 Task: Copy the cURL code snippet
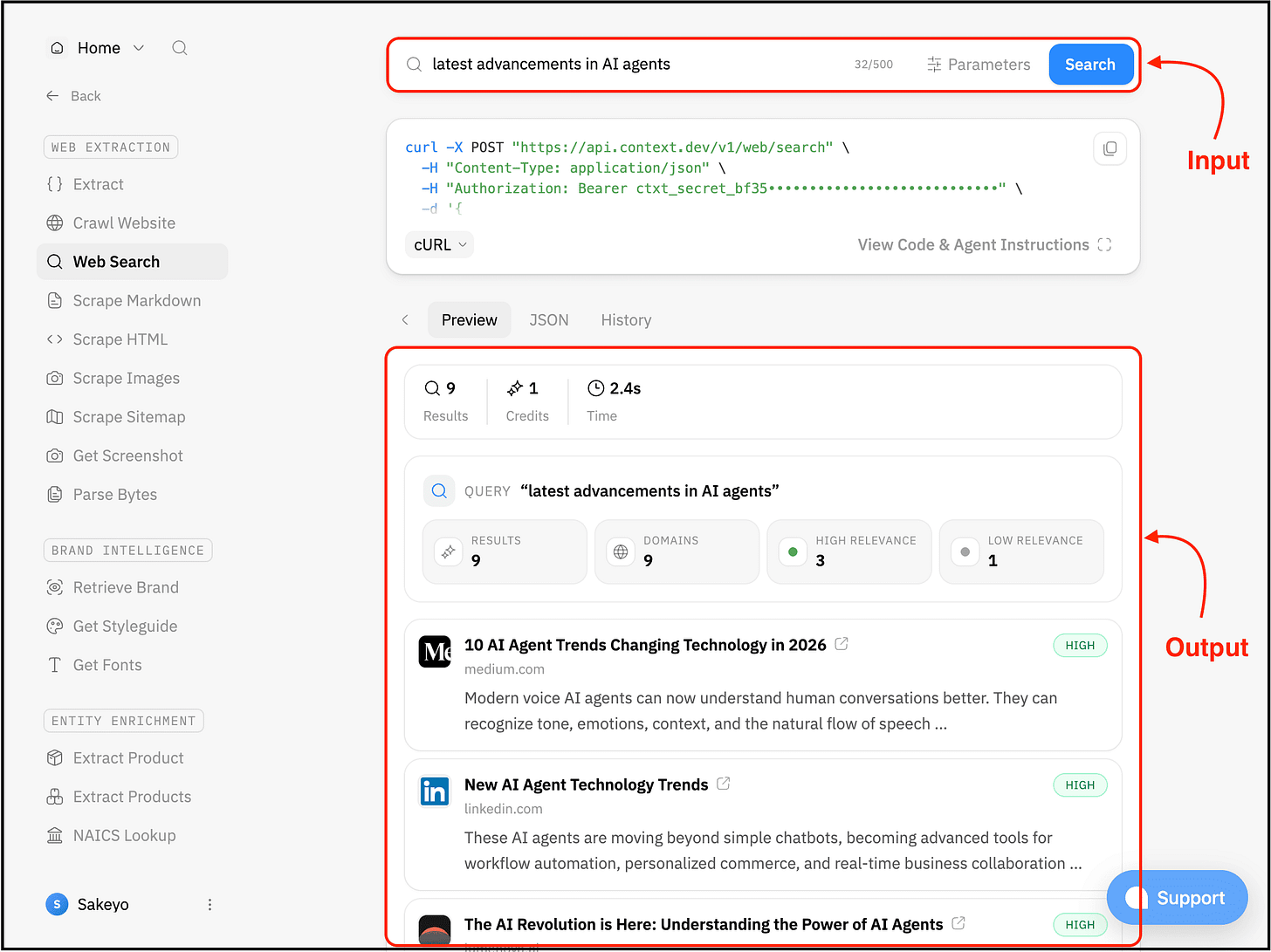pyautogui.click(x=1110, y=148)
